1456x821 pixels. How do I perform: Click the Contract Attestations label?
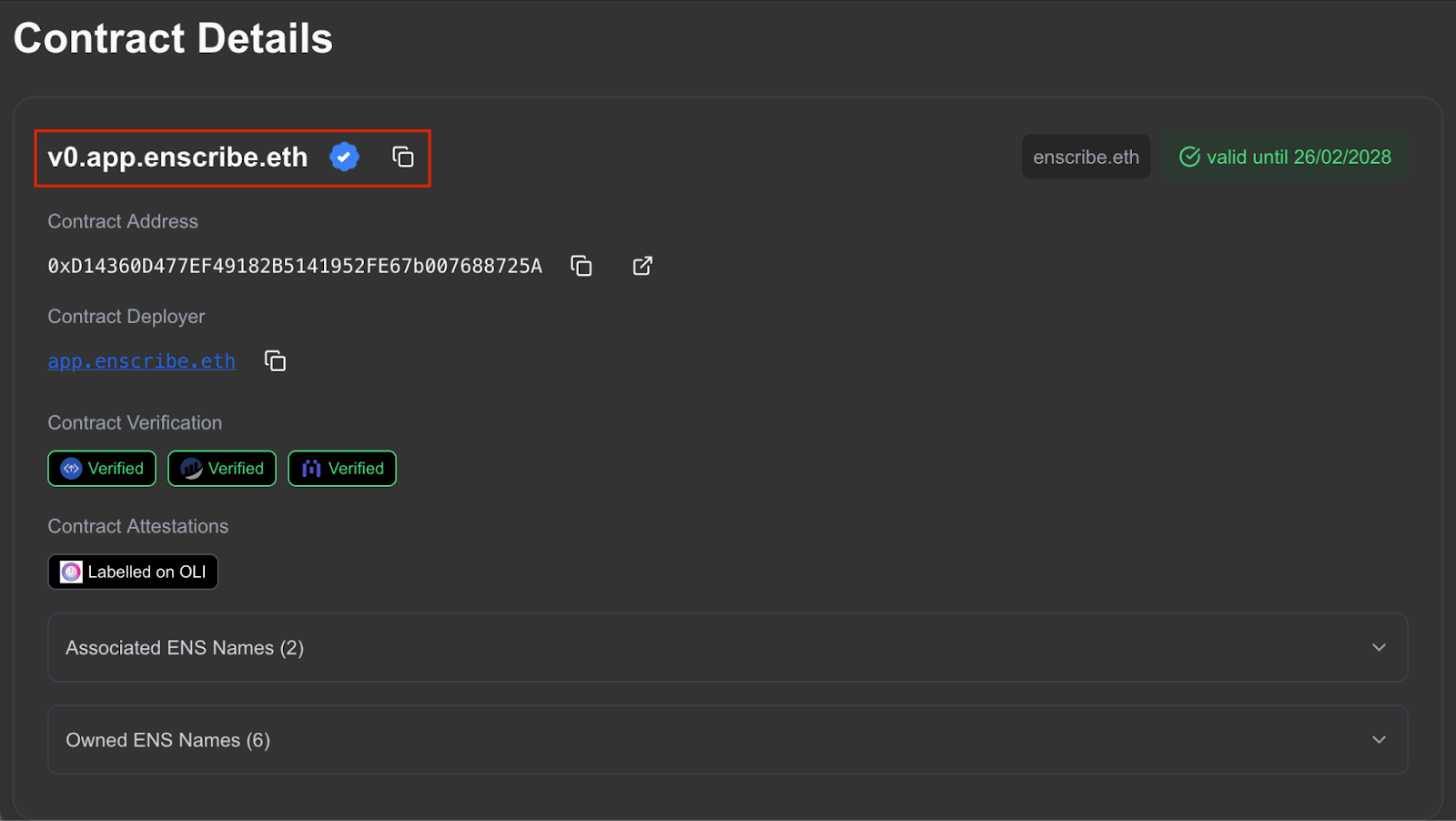(138, 526)
